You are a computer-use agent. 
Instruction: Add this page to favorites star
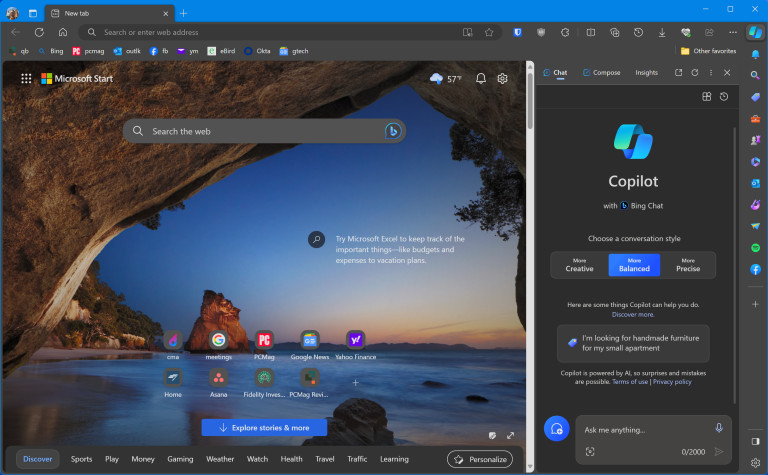click(x=489, y=32)
